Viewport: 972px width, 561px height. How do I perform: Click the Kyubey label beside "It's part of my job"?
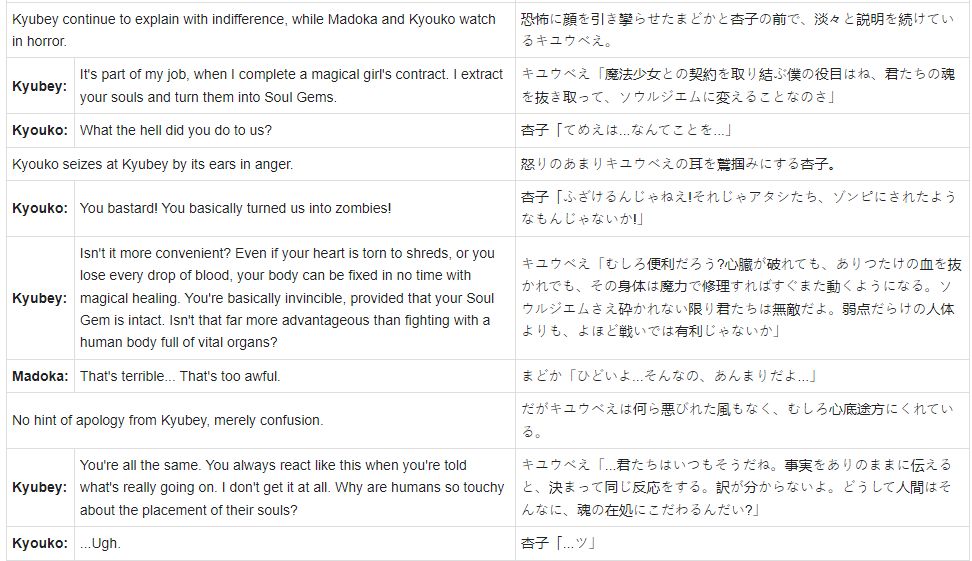click(40, 86)
